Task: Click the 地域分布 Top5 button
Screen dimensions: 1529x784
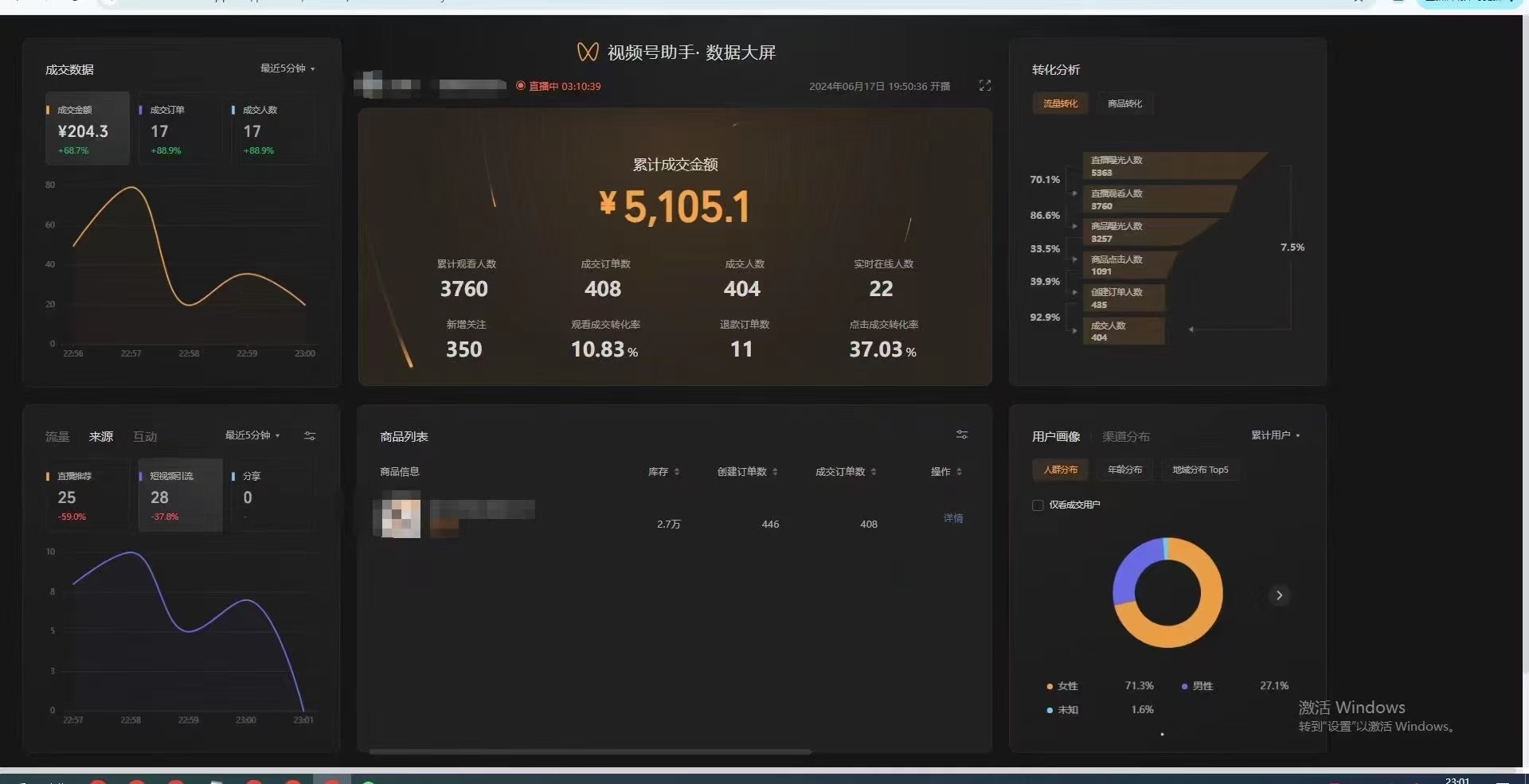Action: [1199, 470]
